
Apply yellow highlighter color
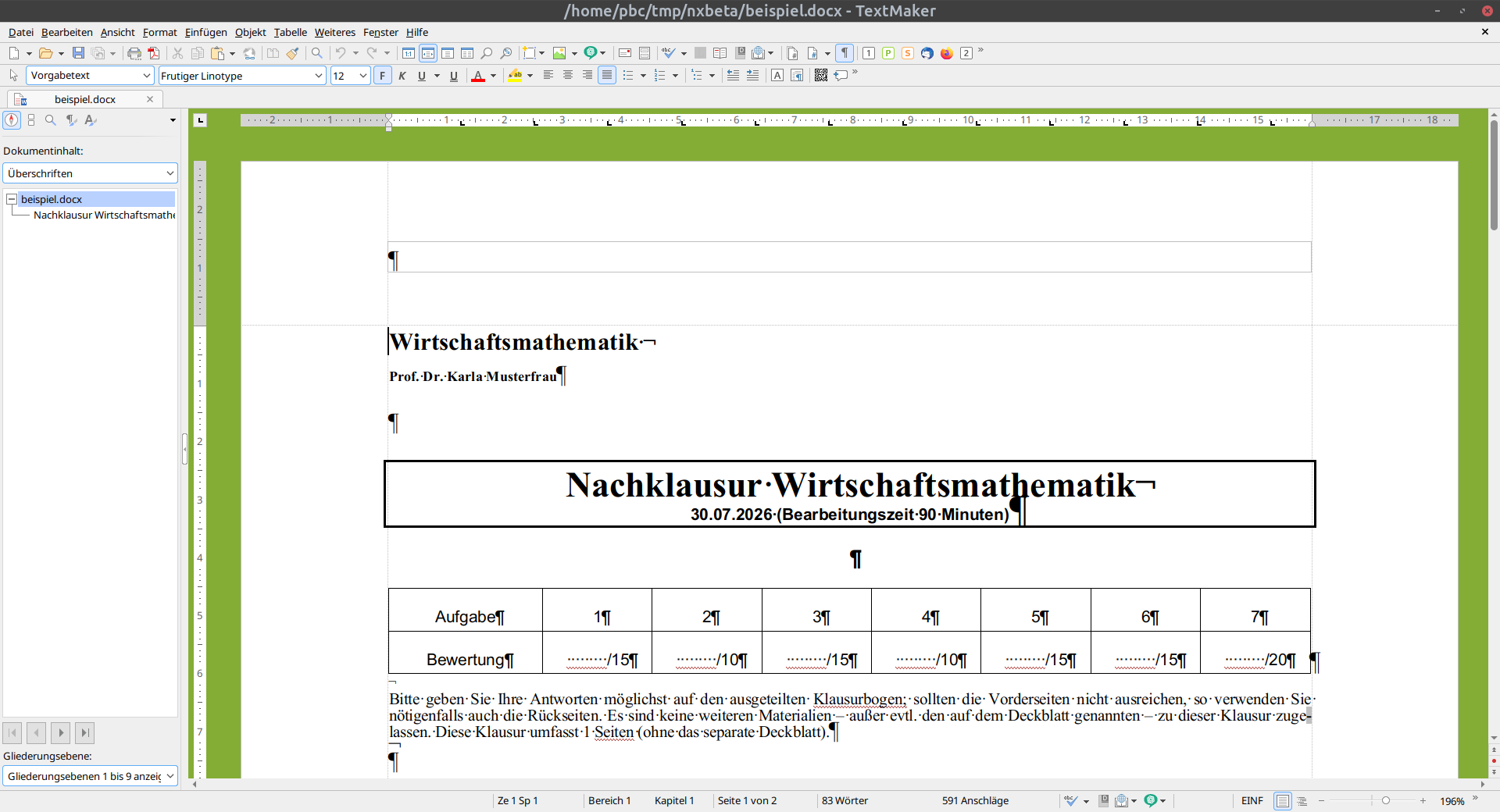[x=515, y=76]
